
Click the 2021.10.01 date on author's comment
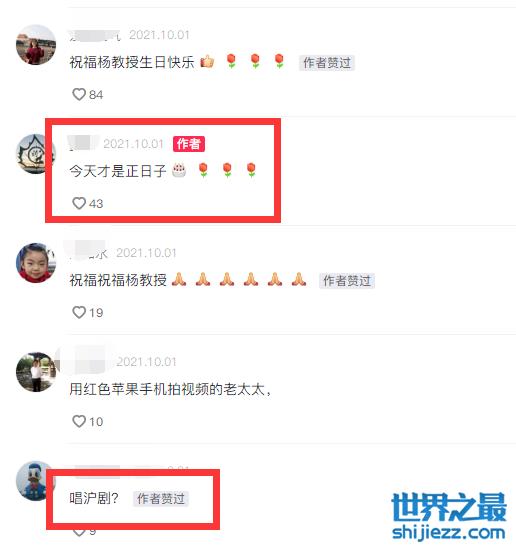133,144
